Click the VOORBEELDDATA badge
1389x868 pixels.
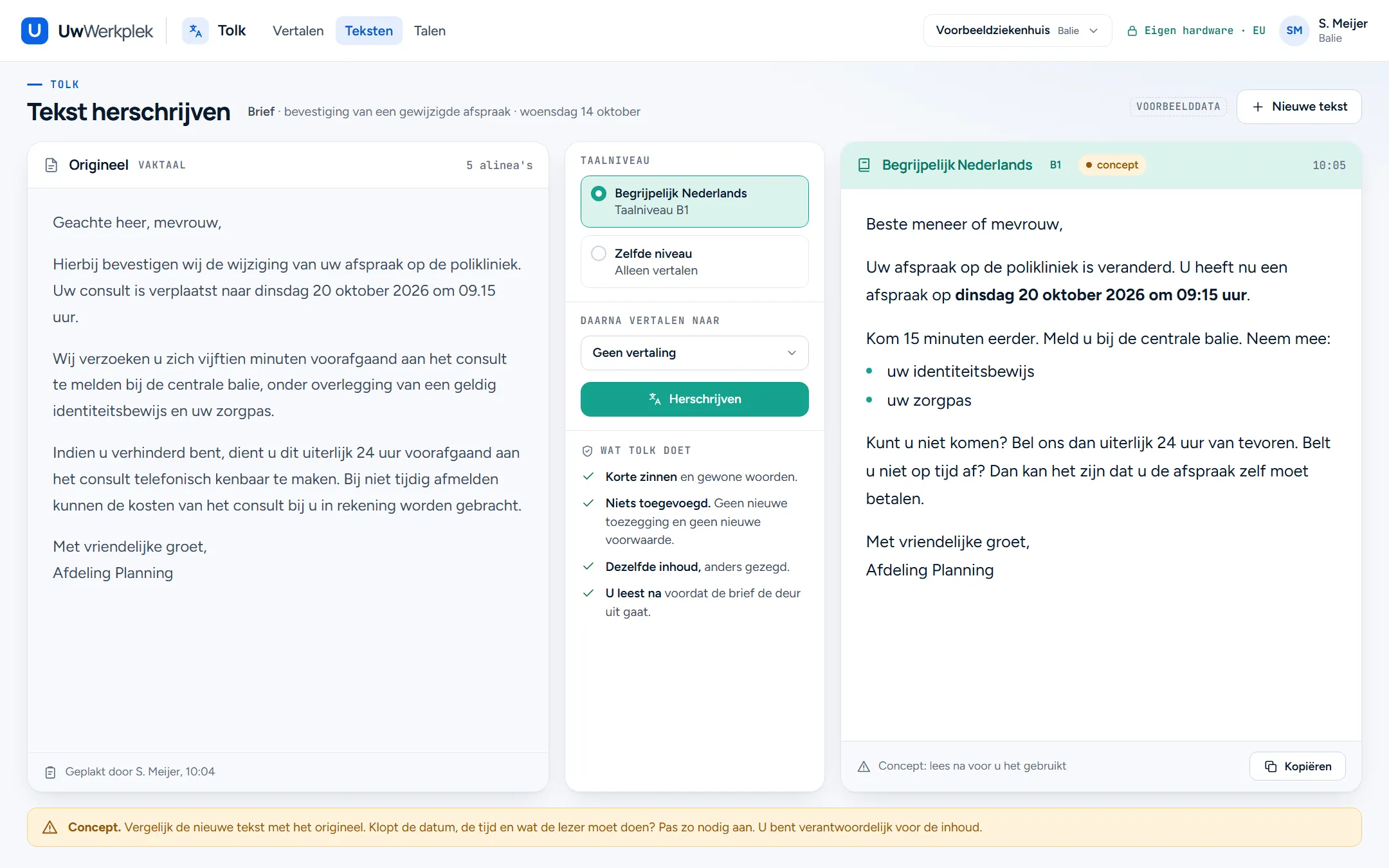[1178, 107]
